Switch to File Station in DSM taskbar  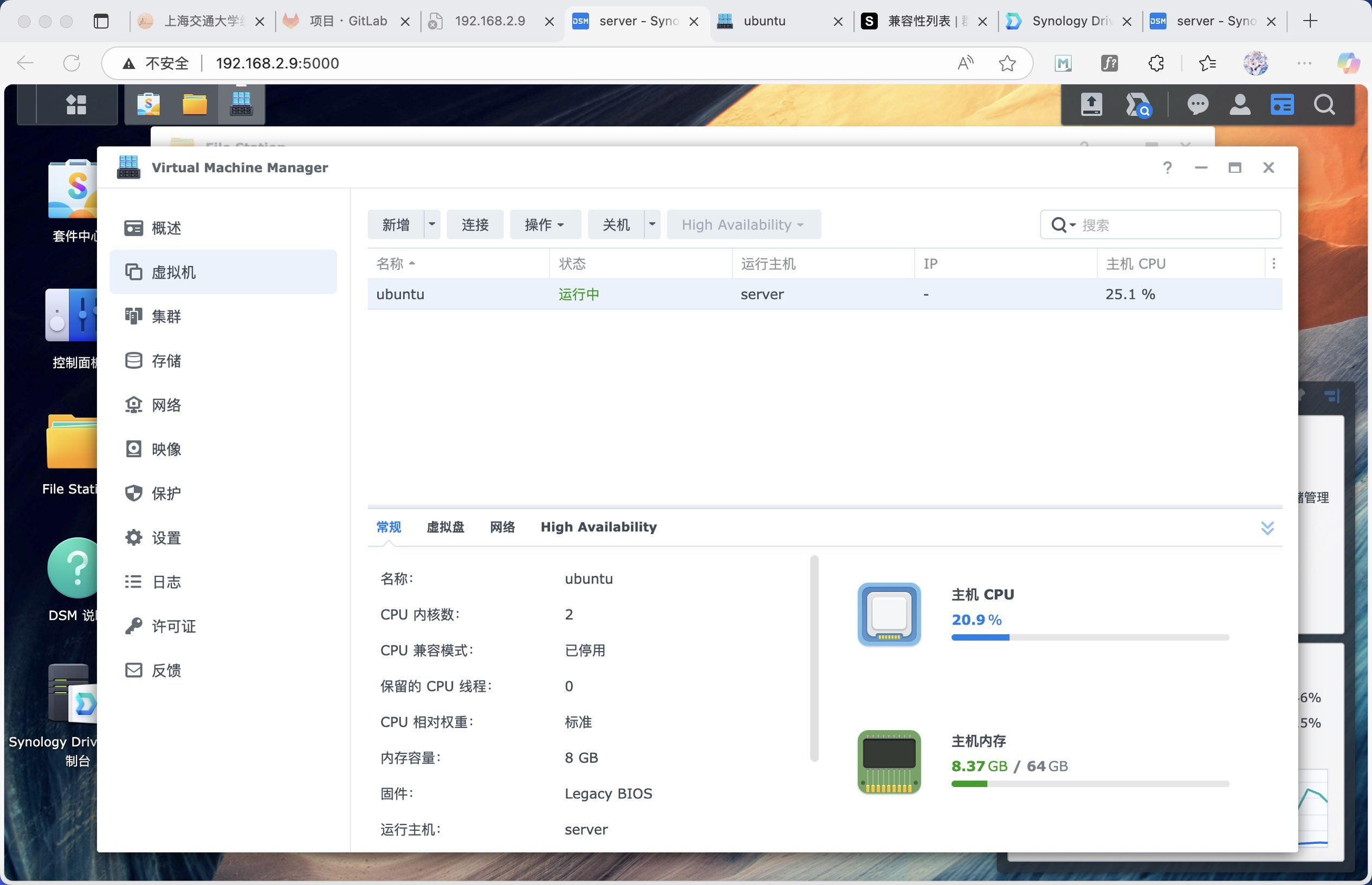[195, 105]
